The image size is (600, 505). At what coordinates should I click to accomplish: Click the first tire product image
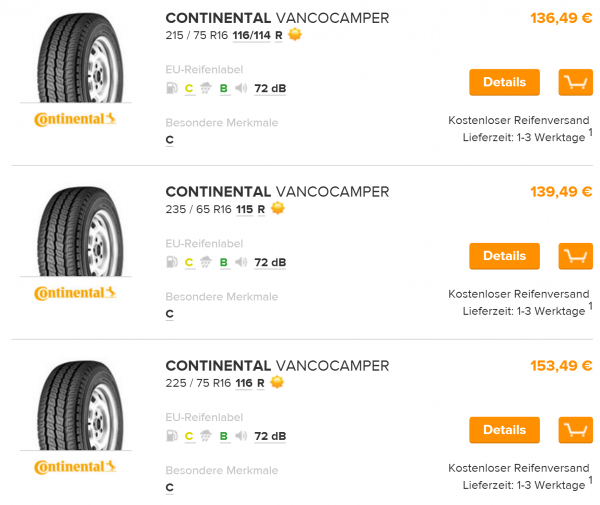point(75,58)
